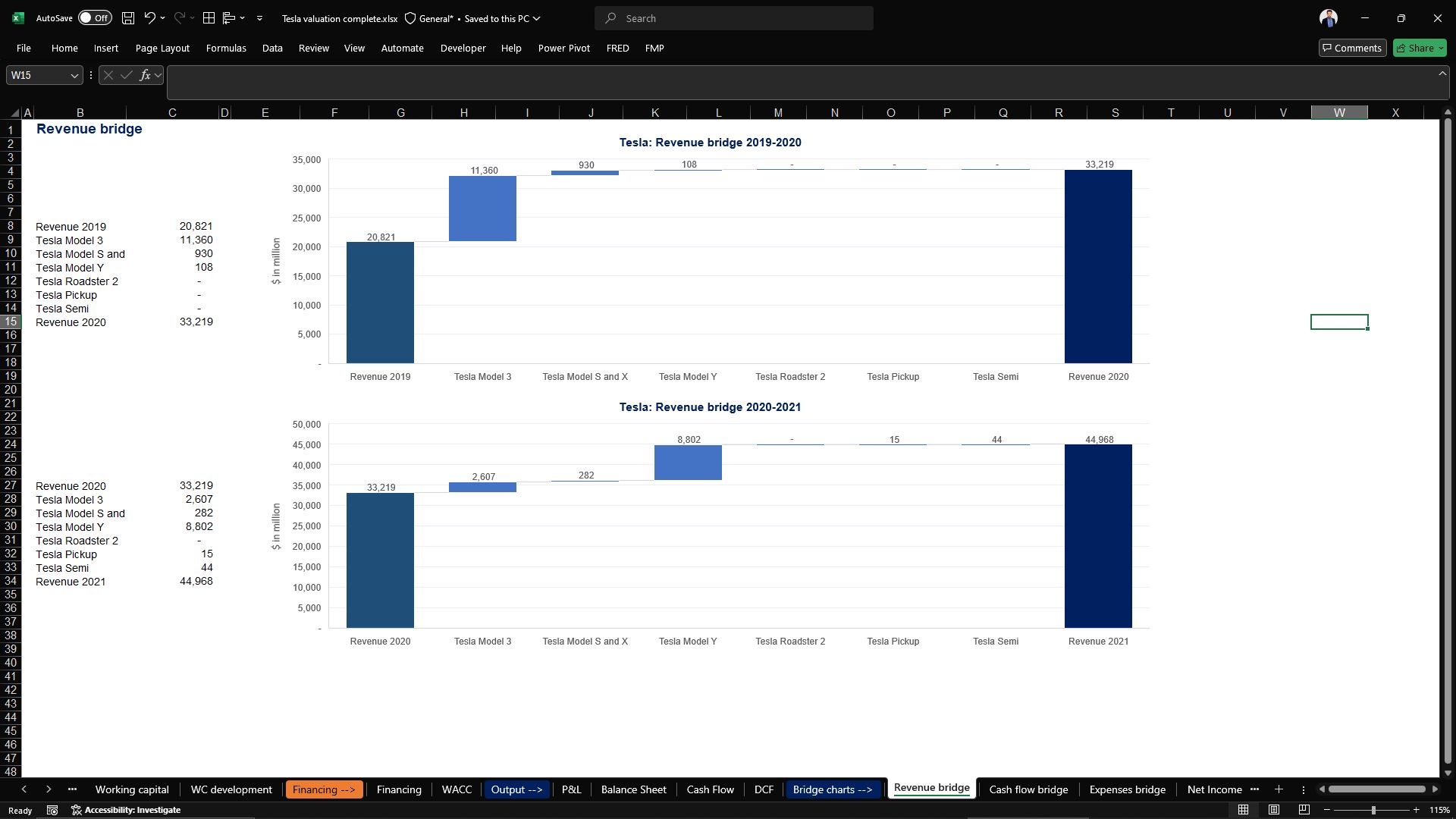Click the Save icon in quick access toolbar
The width and height of the screenshot is (1456, 819).
[x=128, y=18]
